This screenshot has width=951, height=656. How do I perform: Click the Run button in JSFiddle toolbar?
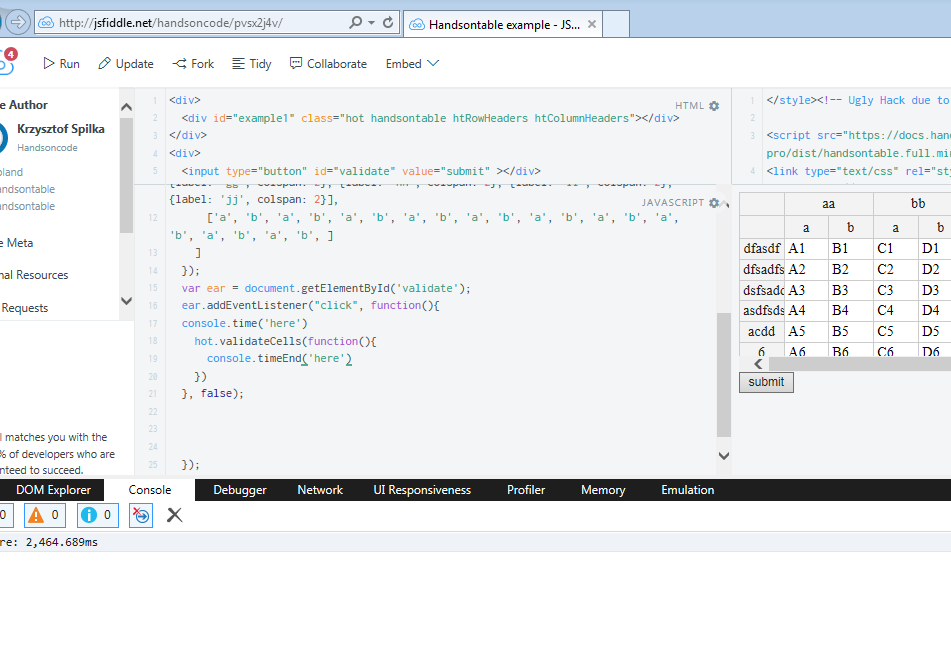61,64
